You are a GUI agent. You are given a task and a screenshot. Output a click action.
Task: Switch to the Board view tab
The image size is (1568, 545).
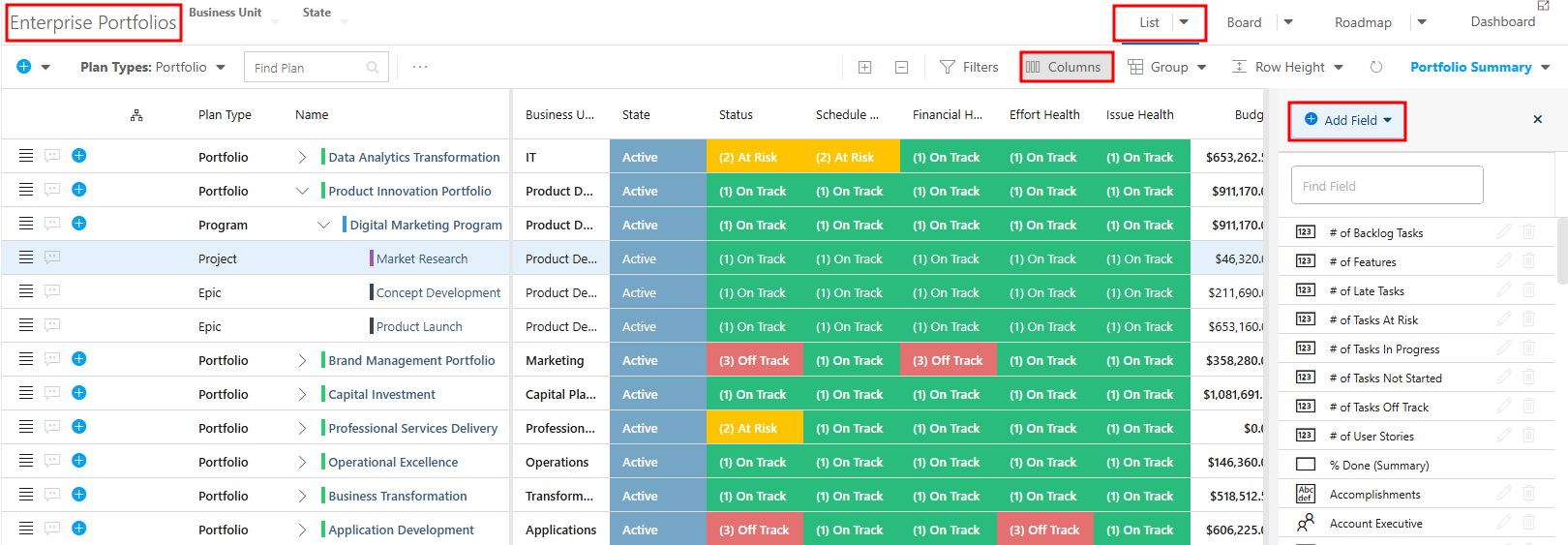point(1244,22)
